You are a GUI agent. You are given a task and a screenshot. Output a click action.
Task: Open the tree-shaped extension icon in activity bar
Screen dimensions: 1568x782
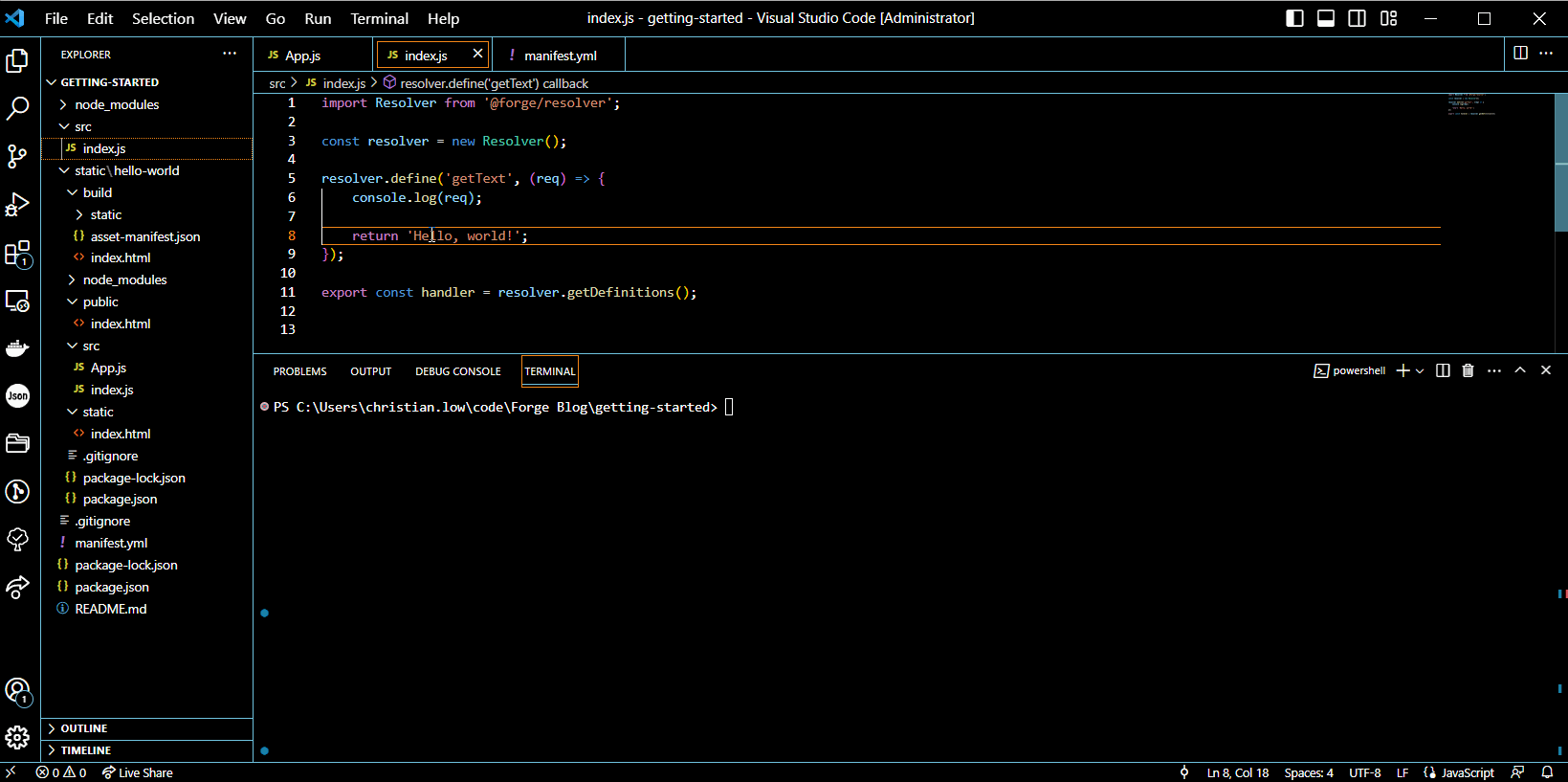click(x=17, y=539)
